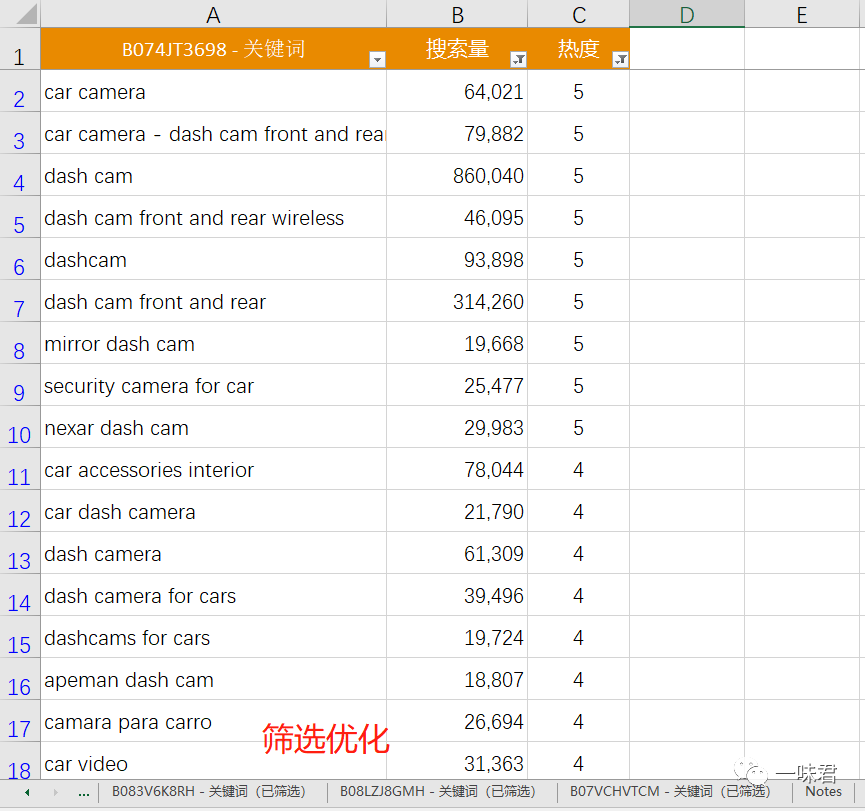Select row 4 header
Image resolution: width=865 pixels, height=811 pixels.
click(x=20, y=175)
